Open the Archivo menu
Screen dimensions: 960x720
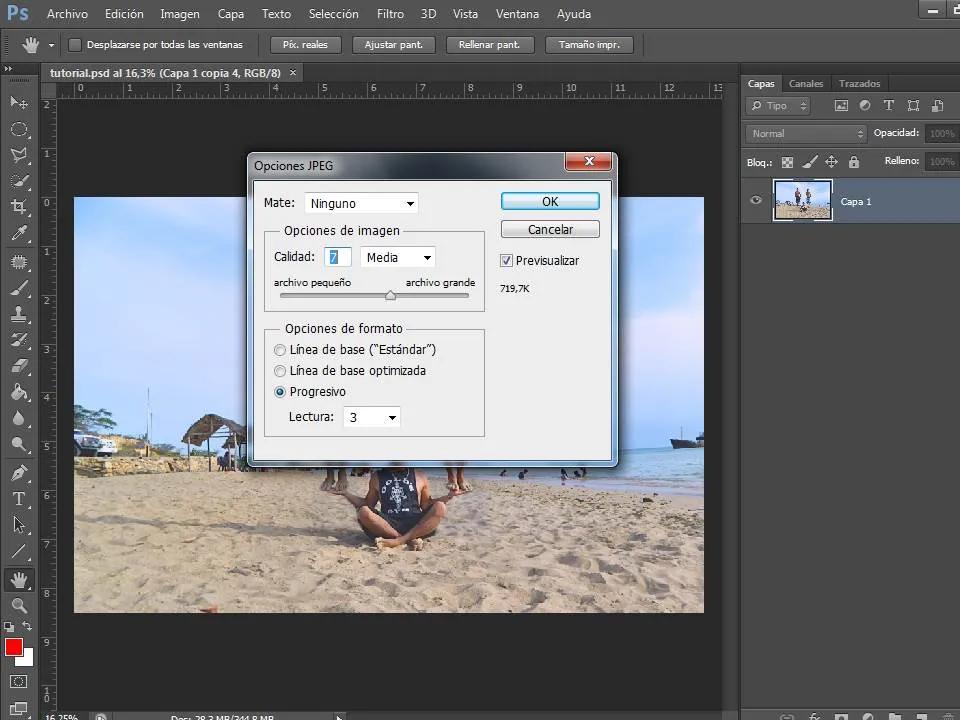pos(67,13)
